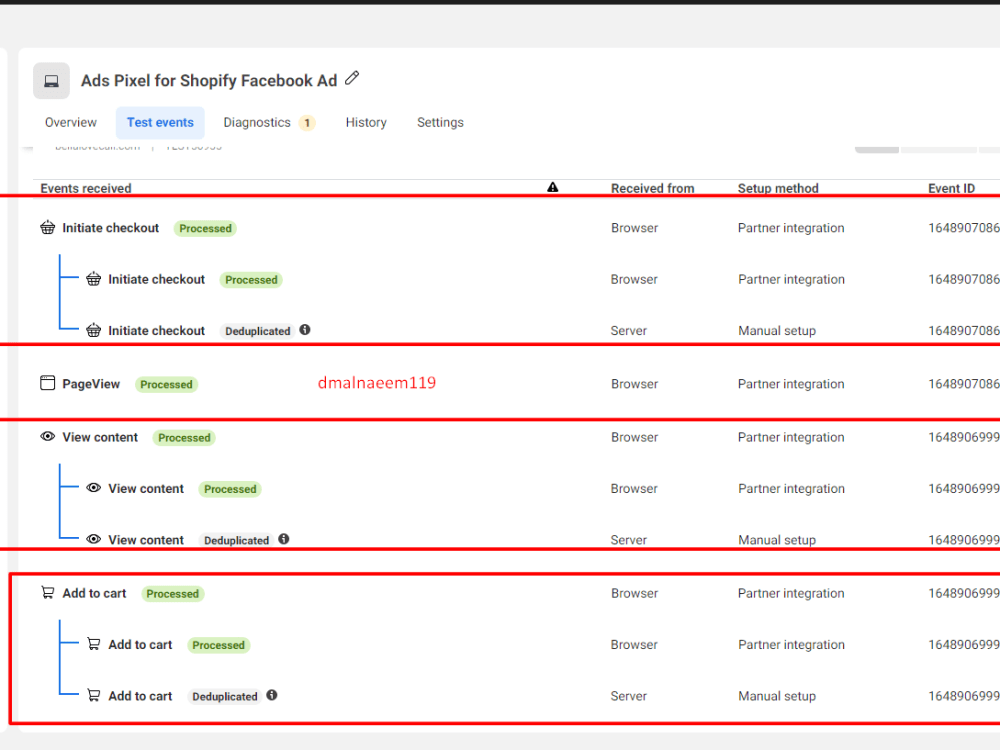Image resolution: width=1000 pixels, height=750 pixels.
Task: Sort events by the Event ID column
Action: point(951,188)
